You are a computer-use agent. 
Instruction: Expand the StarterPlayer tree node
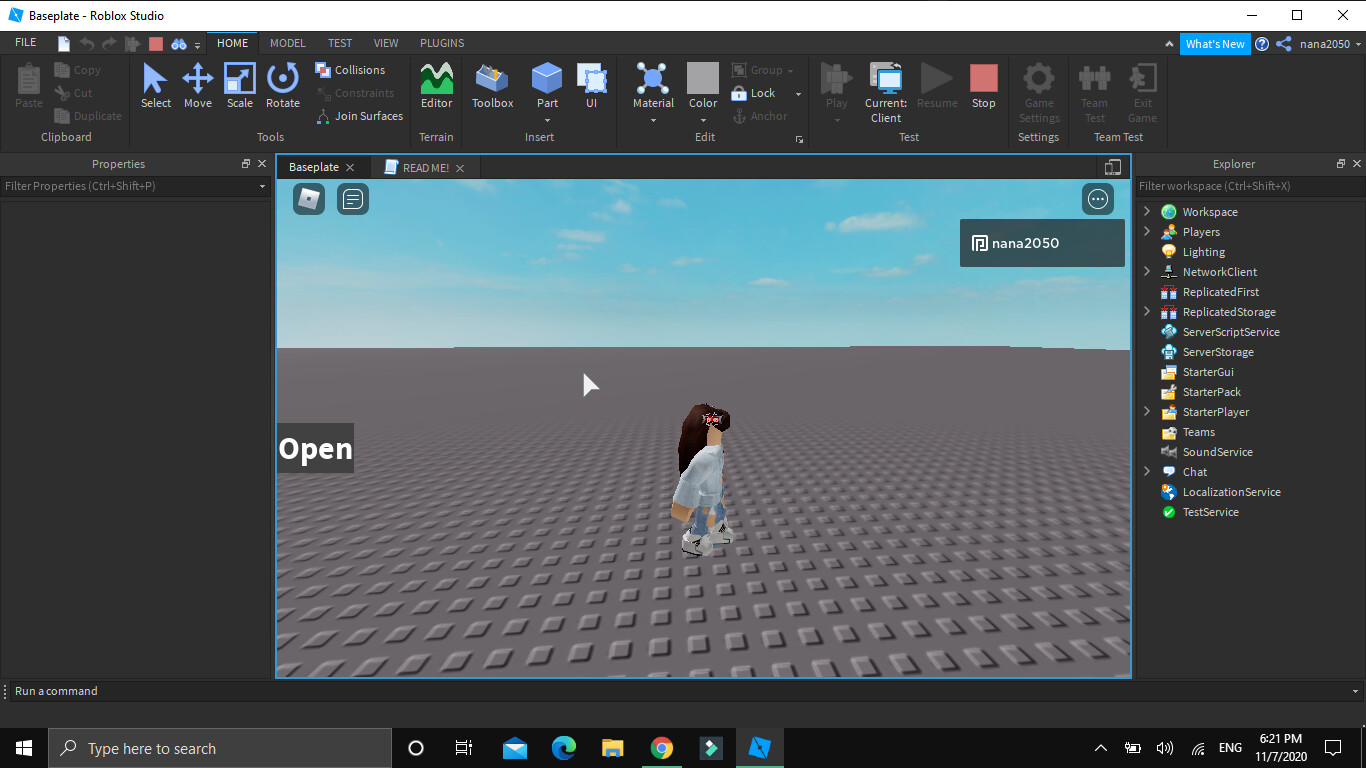point(1147,412)
